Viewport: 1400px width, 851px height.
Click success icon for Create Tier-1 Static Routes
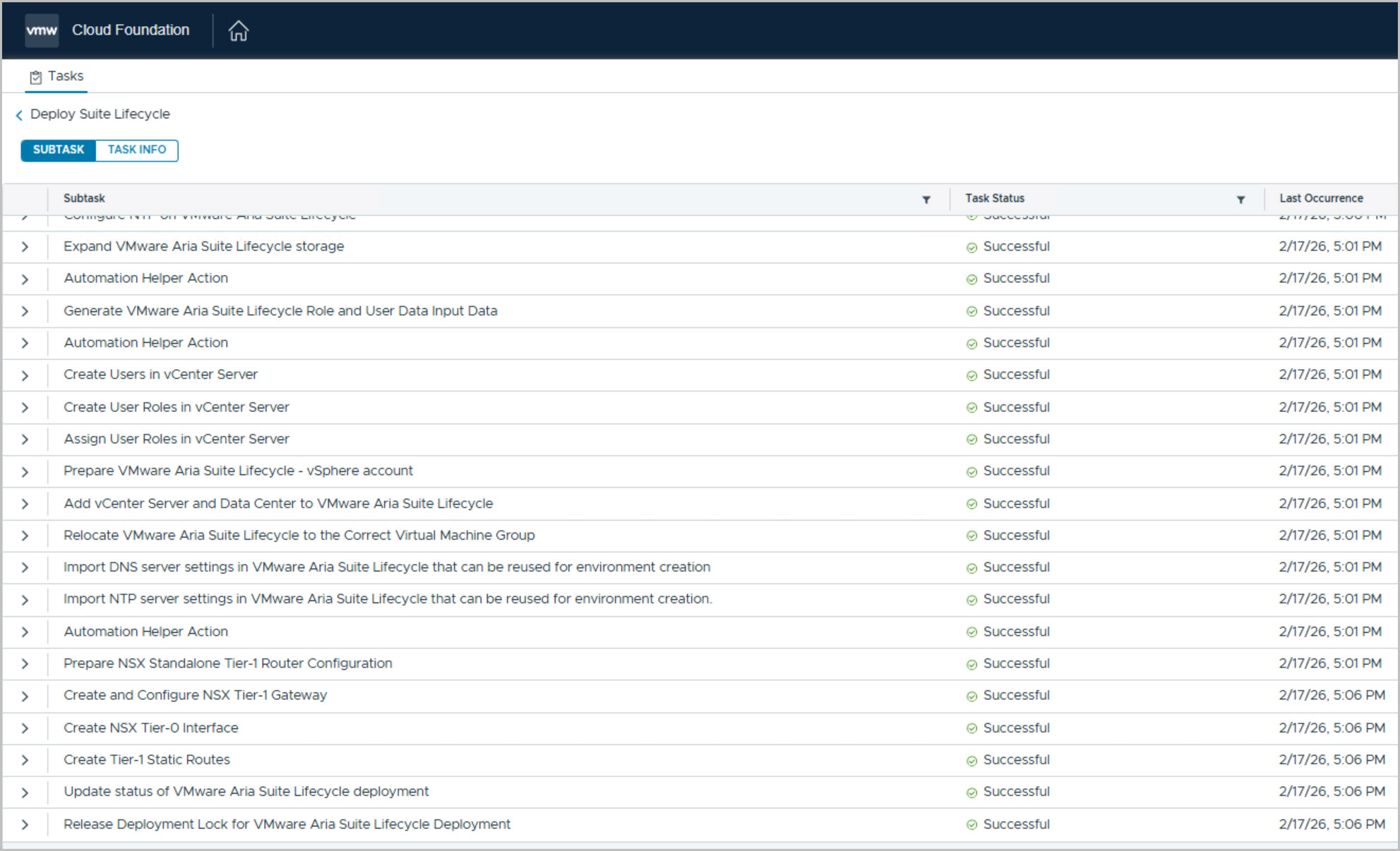click(971, 761)
